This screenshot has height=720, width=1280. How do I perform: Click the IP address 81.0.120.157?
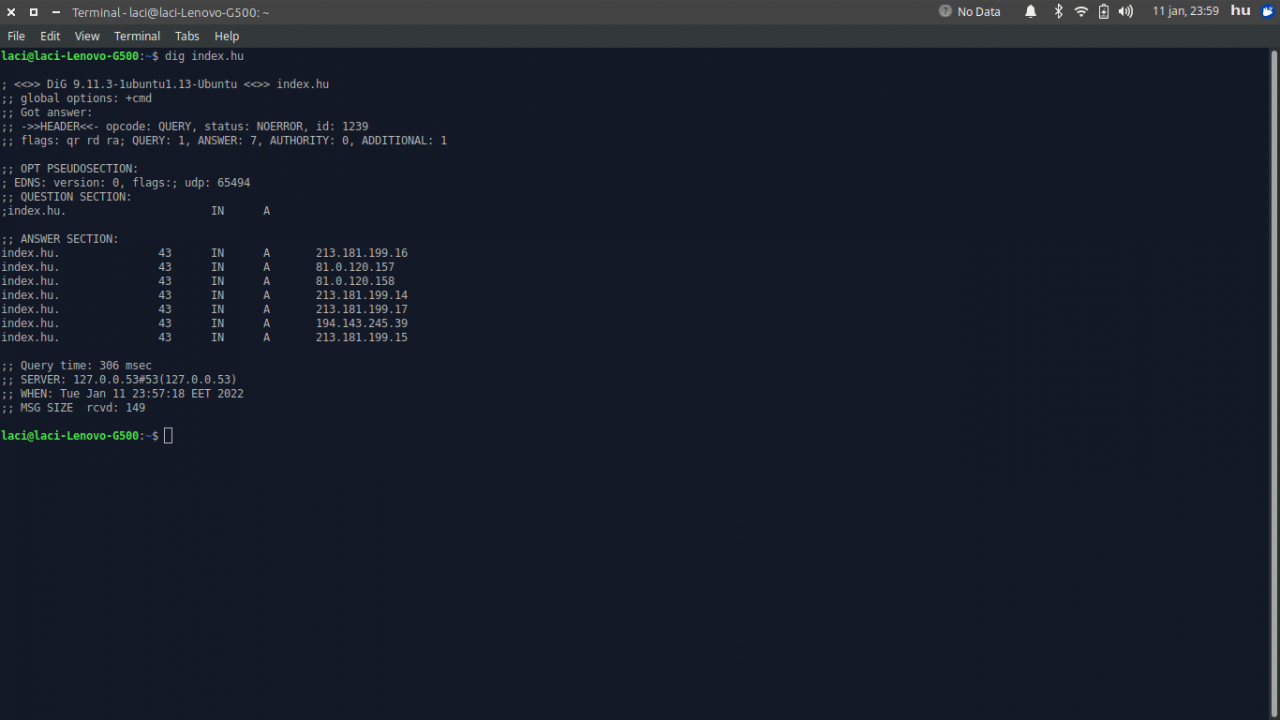tap(355, 267)
